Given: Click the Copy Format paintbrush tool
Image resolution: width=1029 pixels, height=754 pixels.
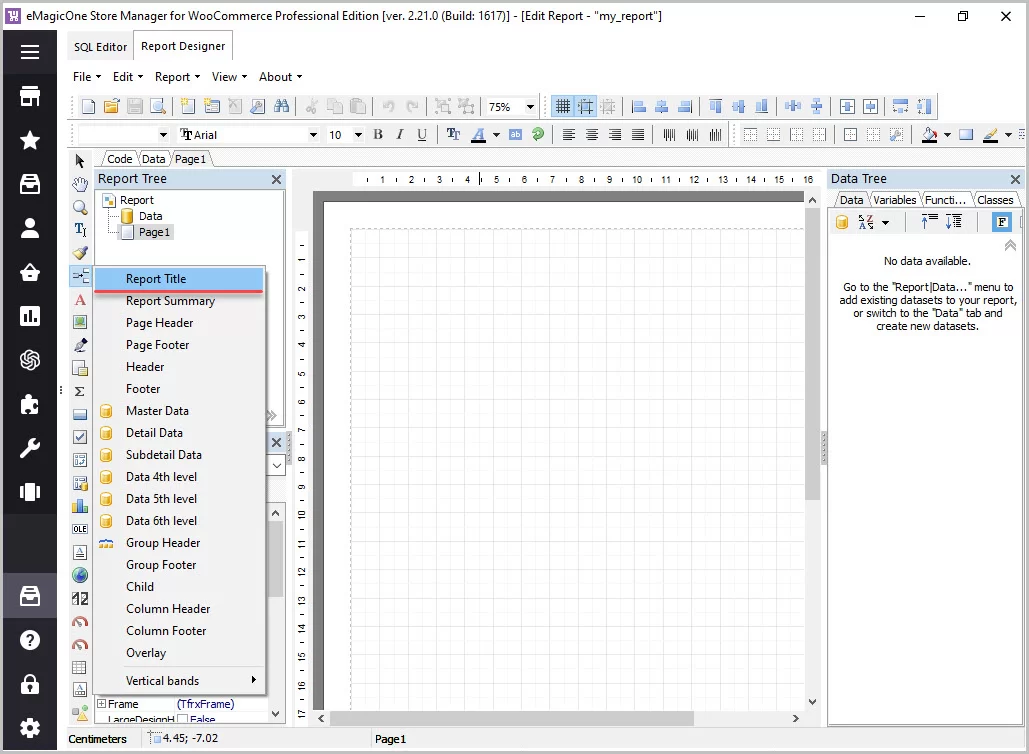Looking at the screenshot, I should click(x=80, y=253).
